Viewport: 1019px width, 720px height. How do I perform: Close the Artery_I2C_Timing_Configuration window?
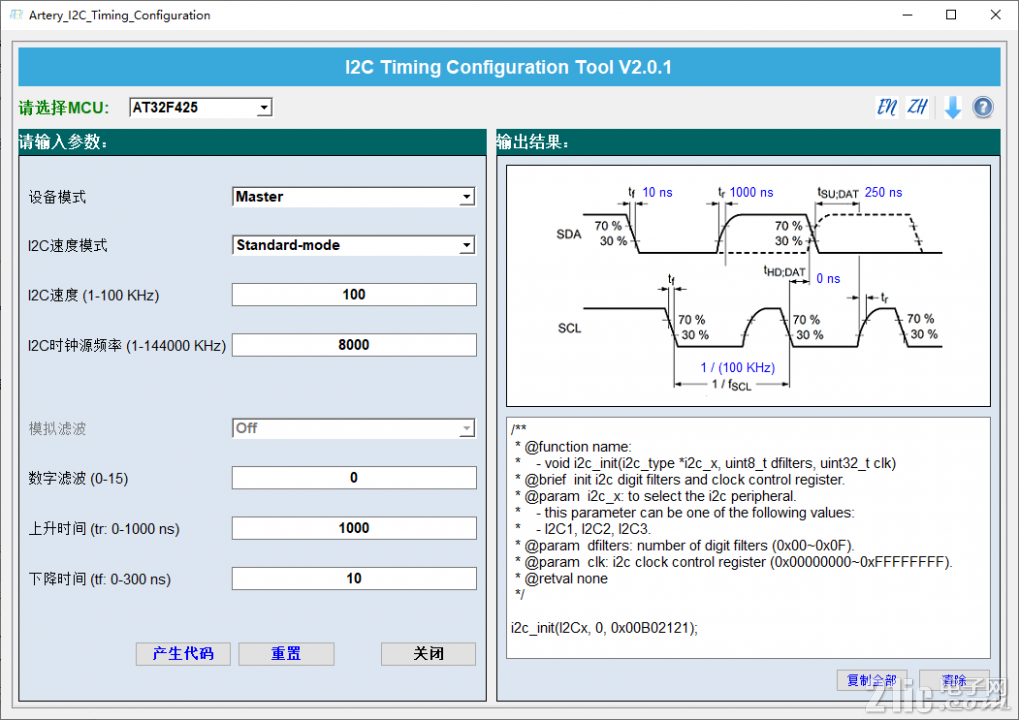tap(995, 14)
